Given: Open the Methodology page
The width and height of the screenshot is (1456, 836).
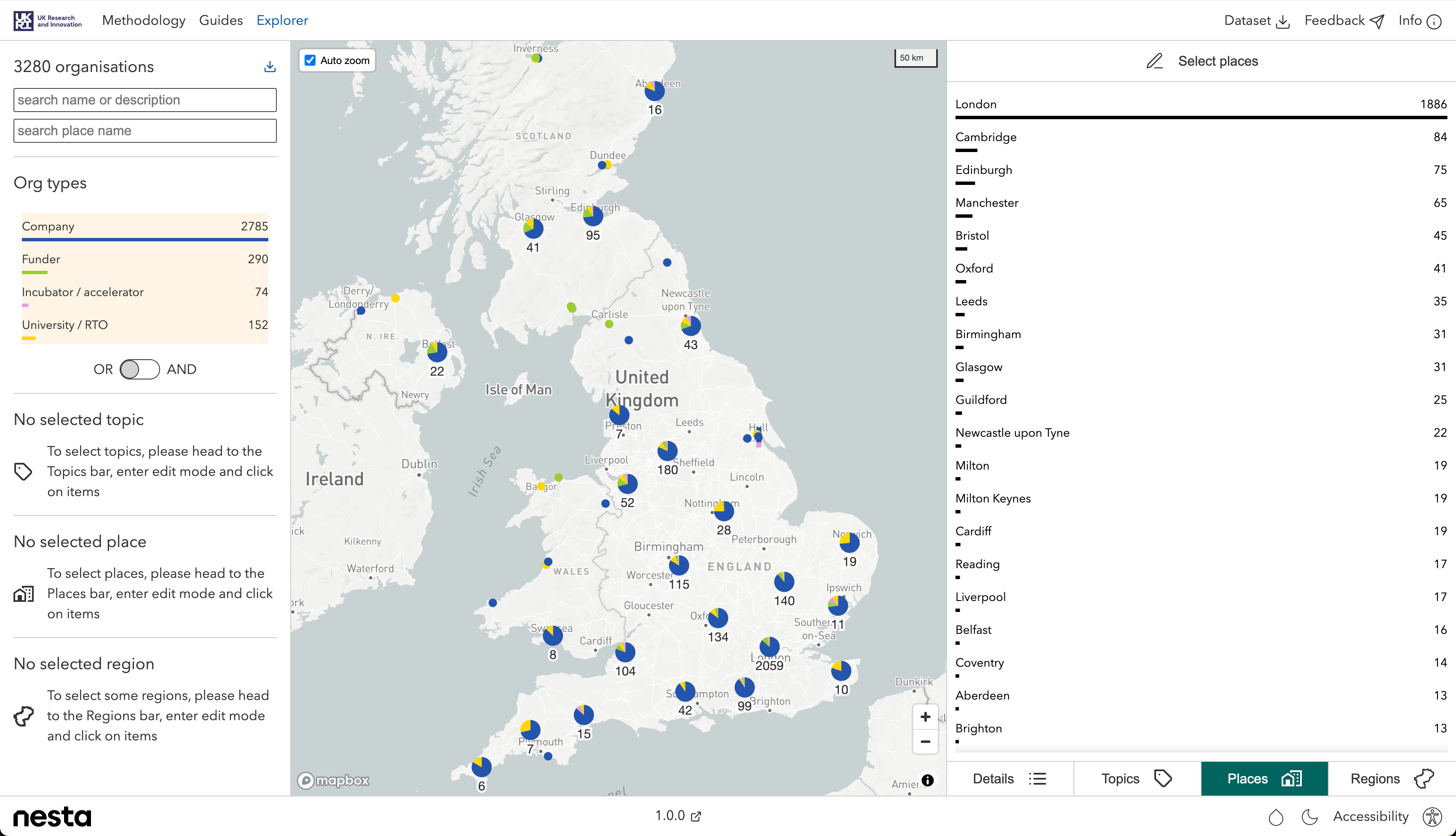Looking at the screenshot, I should coord(144,21).
